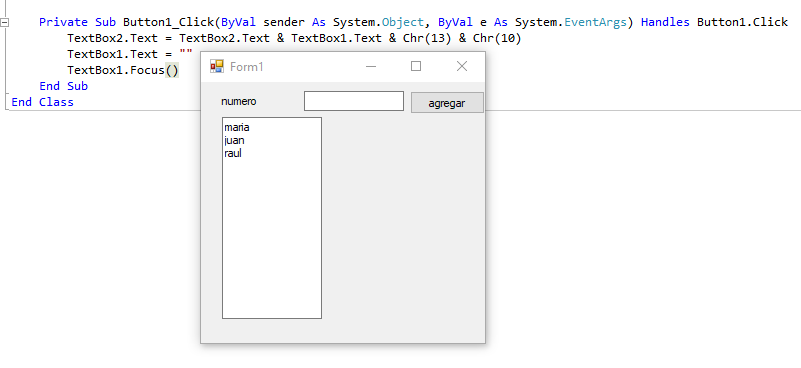Collapse the Button1_Click sub code block
This screenshot has height=368, width=801.
[5, 22]
